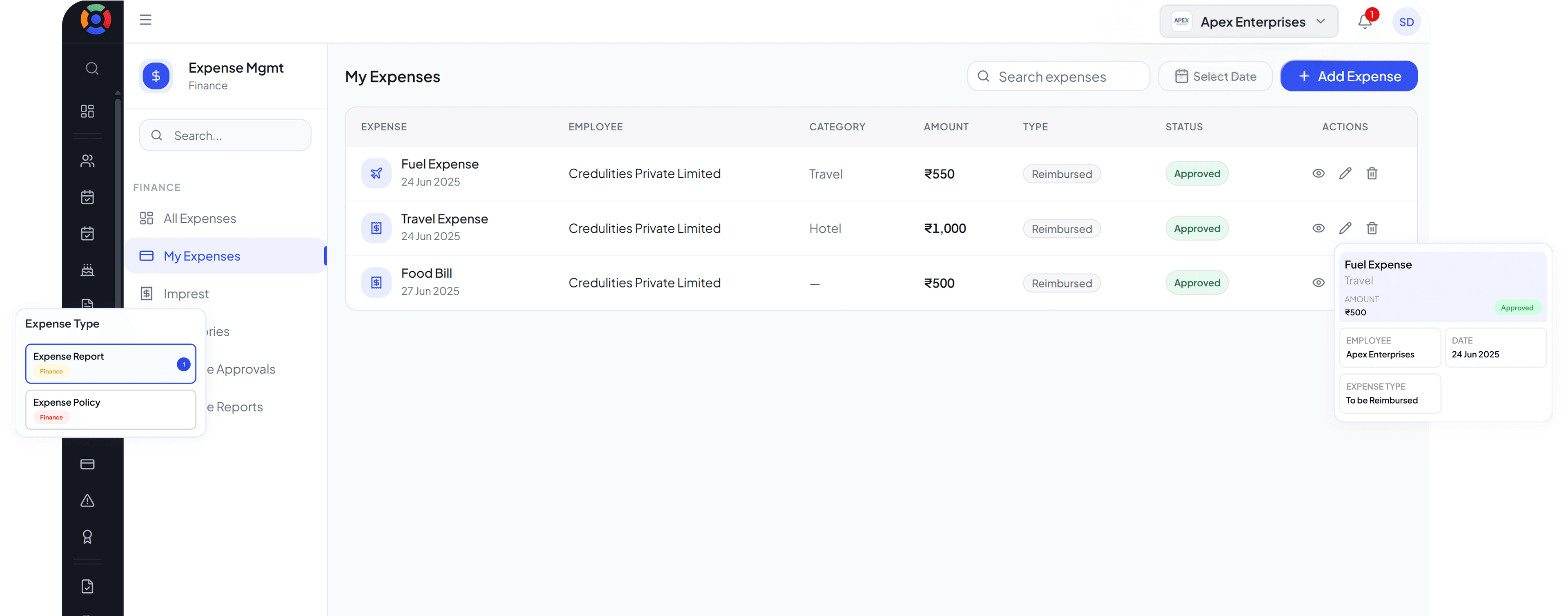The height and width of the screenshot is (616, 1568).
Task: Click the My Expenses page heading
Action: [392, 77]
